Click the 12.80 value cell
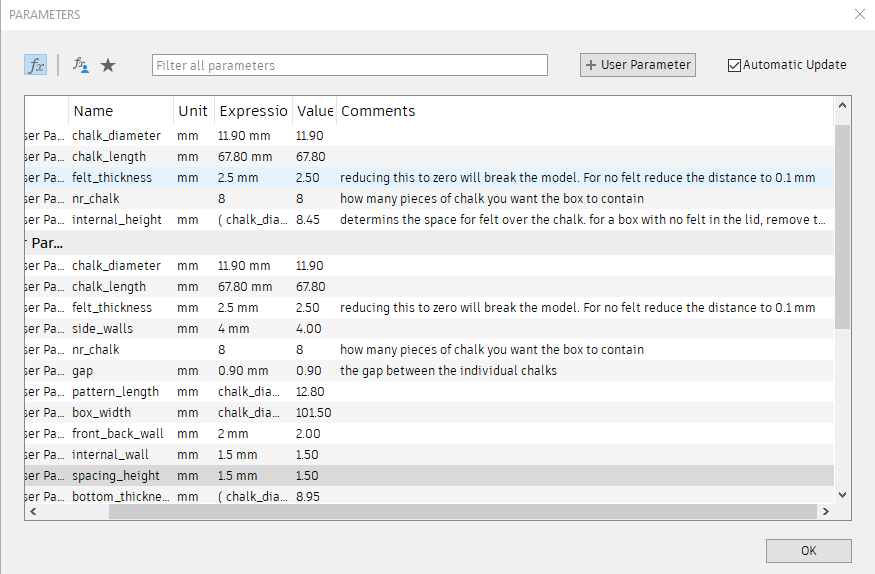Viewport: 875px width, 574px height. (310, 392)
